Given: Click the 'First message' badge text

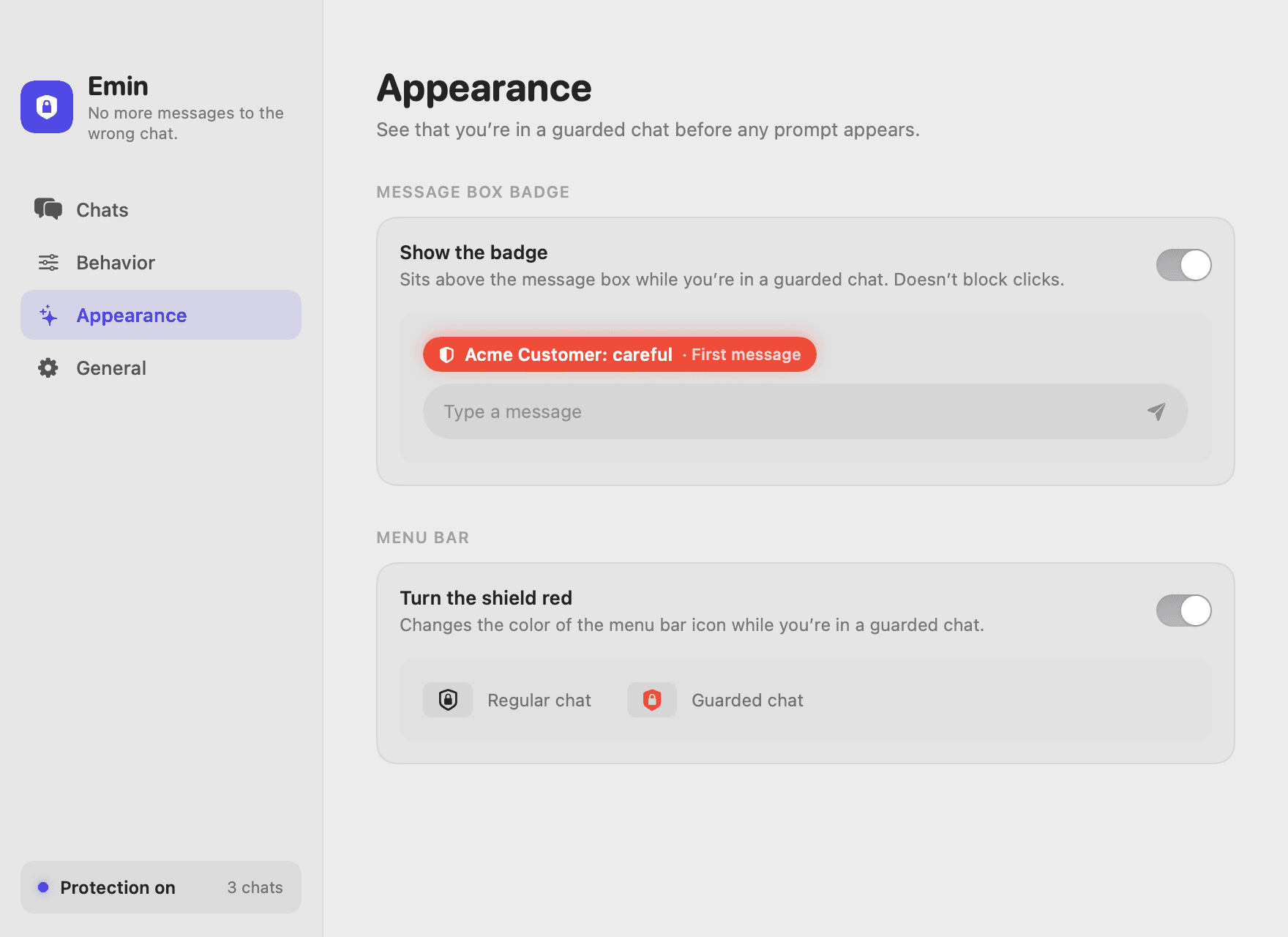Looking at the screenshot, I should pos(746,354).
